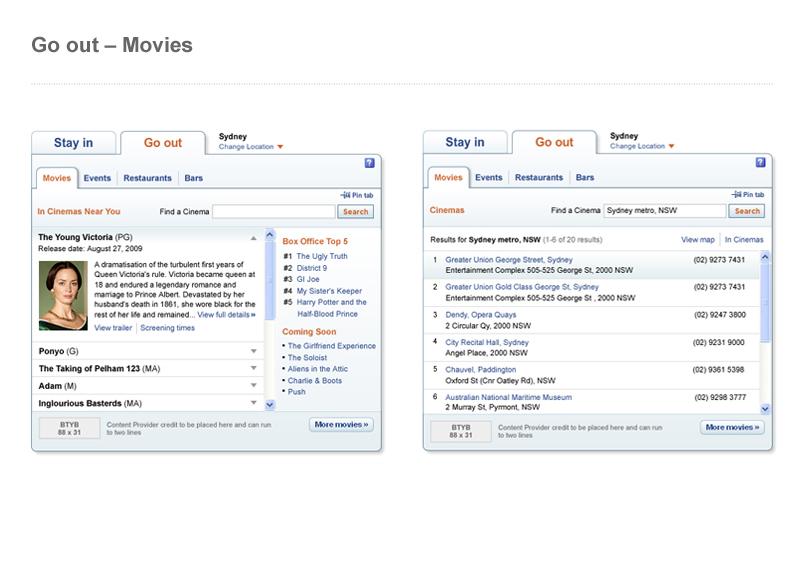Switch to the Stay in tab
The height and width of the screenshot is (580, 800).
point(73,142)
